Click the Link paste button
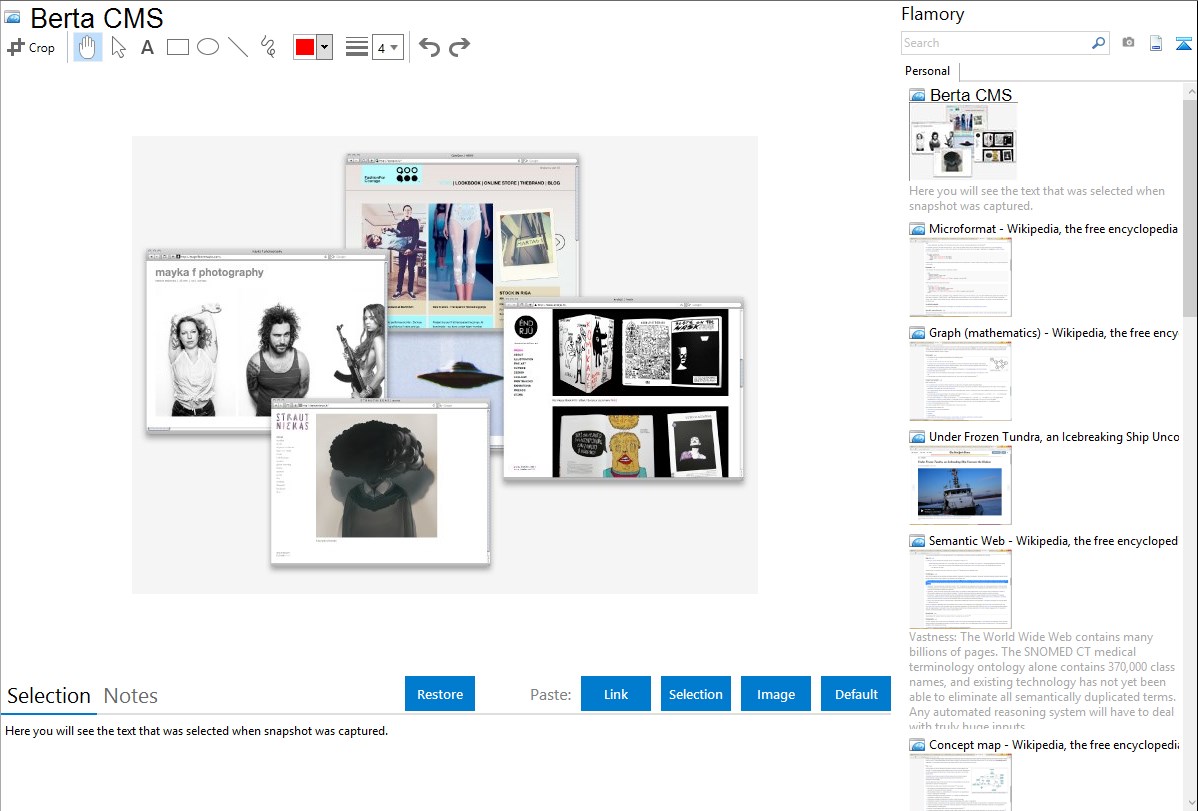 pyautogui.click(x=616, y=694)
